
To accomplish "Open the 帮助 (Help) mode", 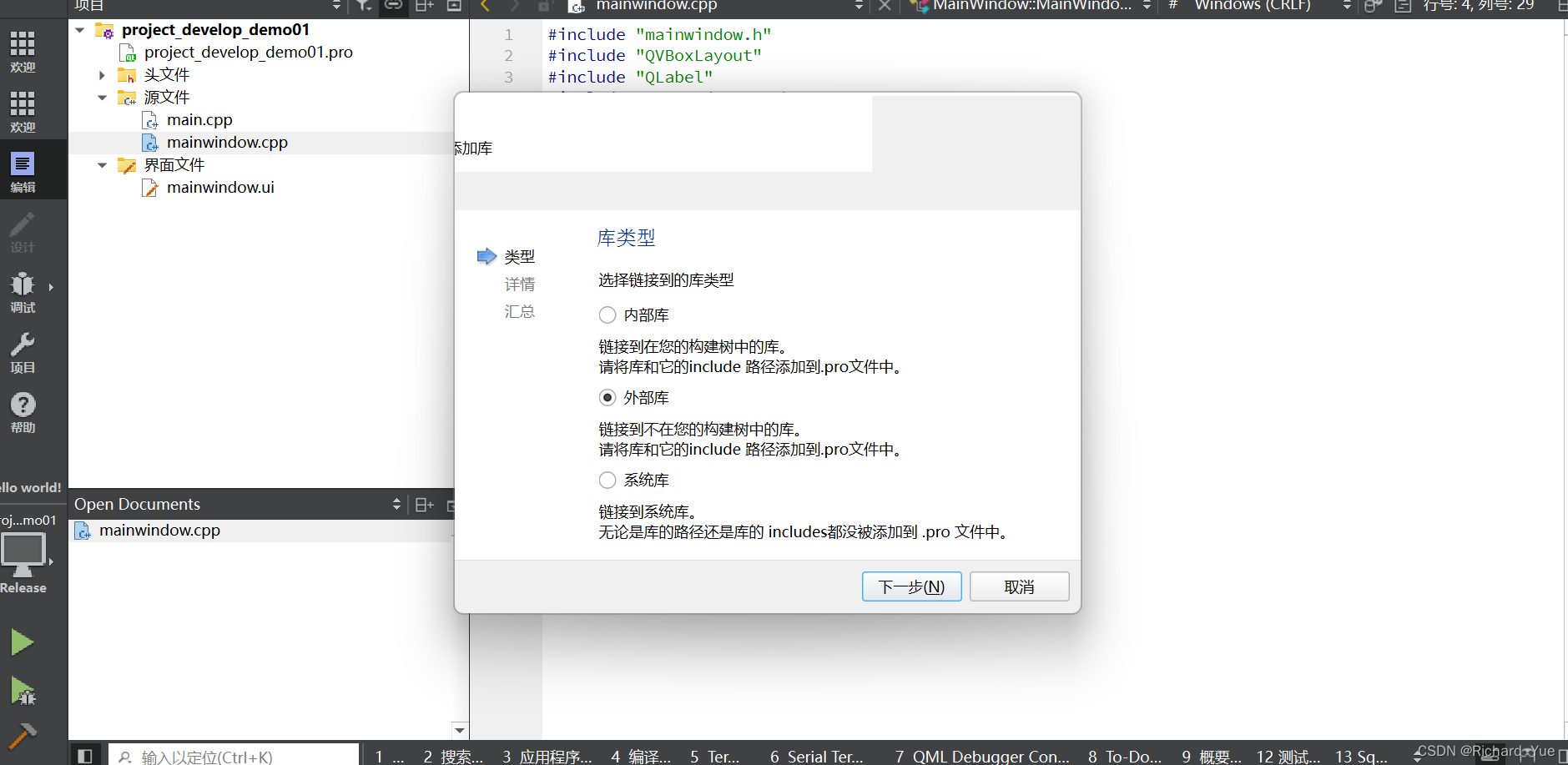I will click(23, 410).
